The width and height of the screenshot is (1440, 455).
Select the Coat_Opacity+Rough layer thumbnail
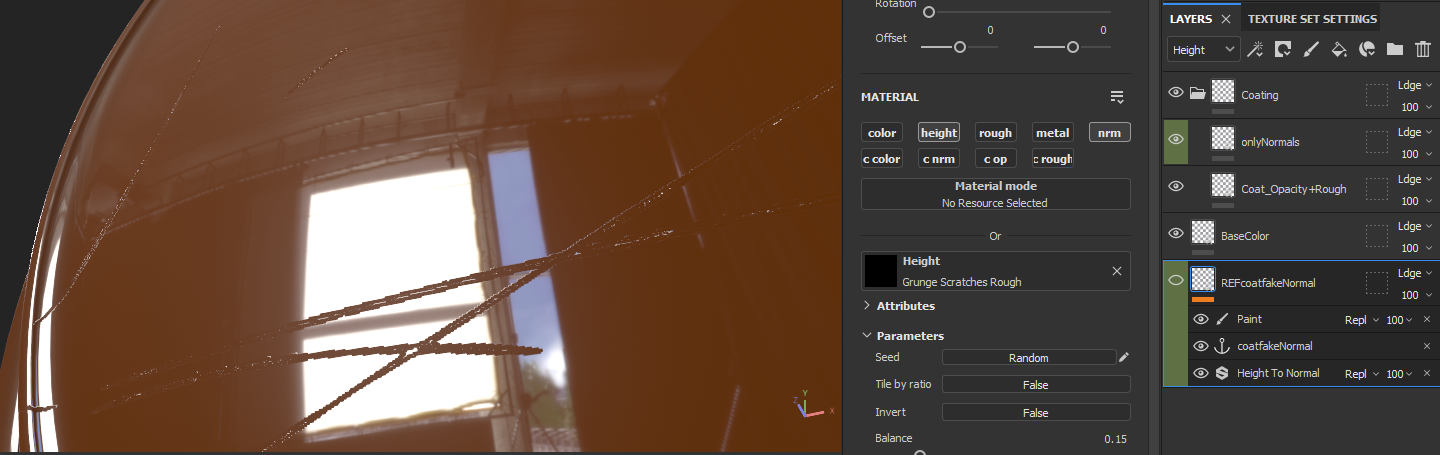pos(1222,186)
